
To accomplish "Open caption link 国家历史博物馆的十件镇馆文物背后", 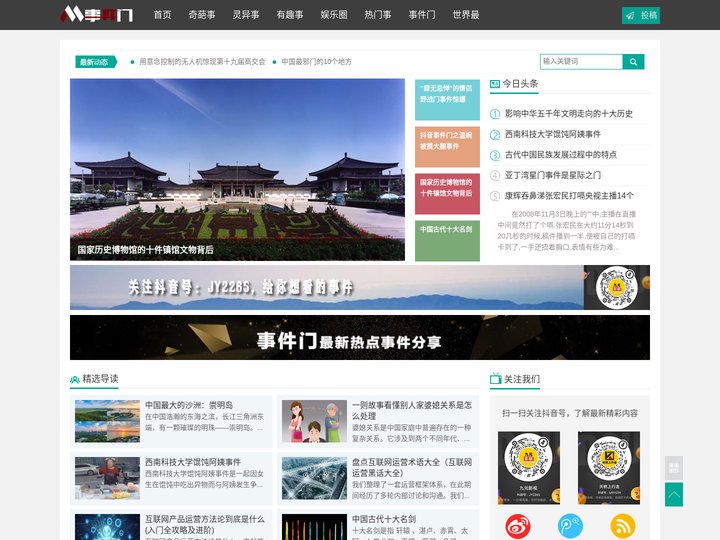I will 146,250.
